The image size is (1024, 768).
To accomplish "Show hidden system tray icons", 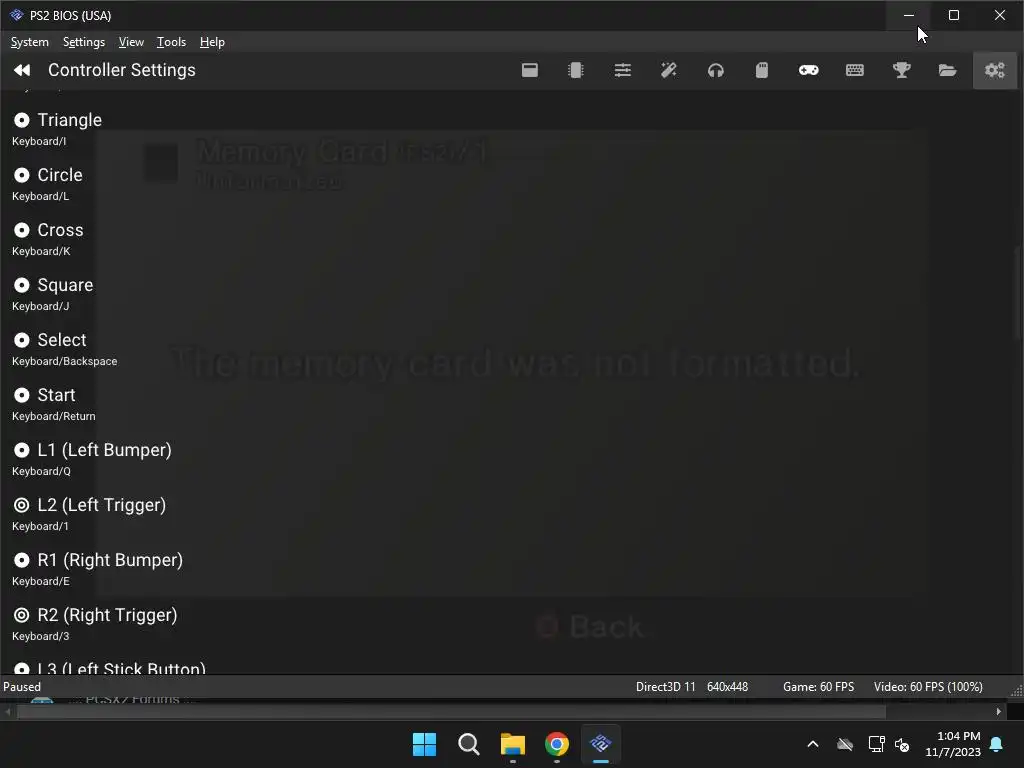I will coord(813,744).
